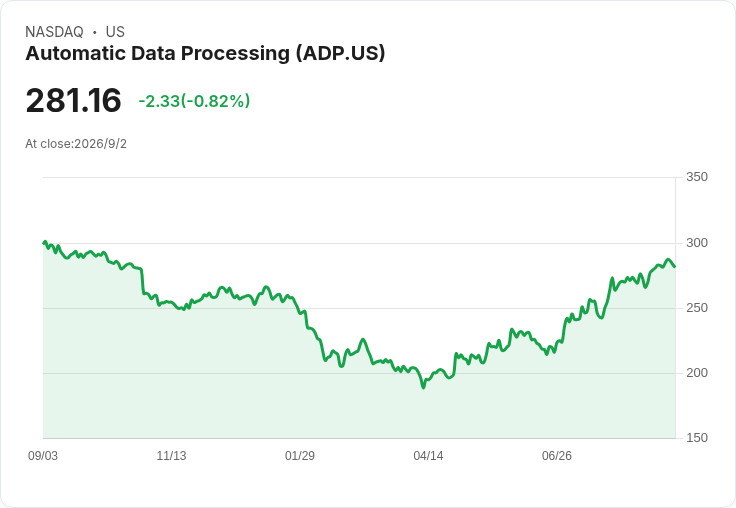The width and height of the screenshot is (736, 508).
Task: Click the sharp price drop before 11/13
Action: [x=142, y=281]
